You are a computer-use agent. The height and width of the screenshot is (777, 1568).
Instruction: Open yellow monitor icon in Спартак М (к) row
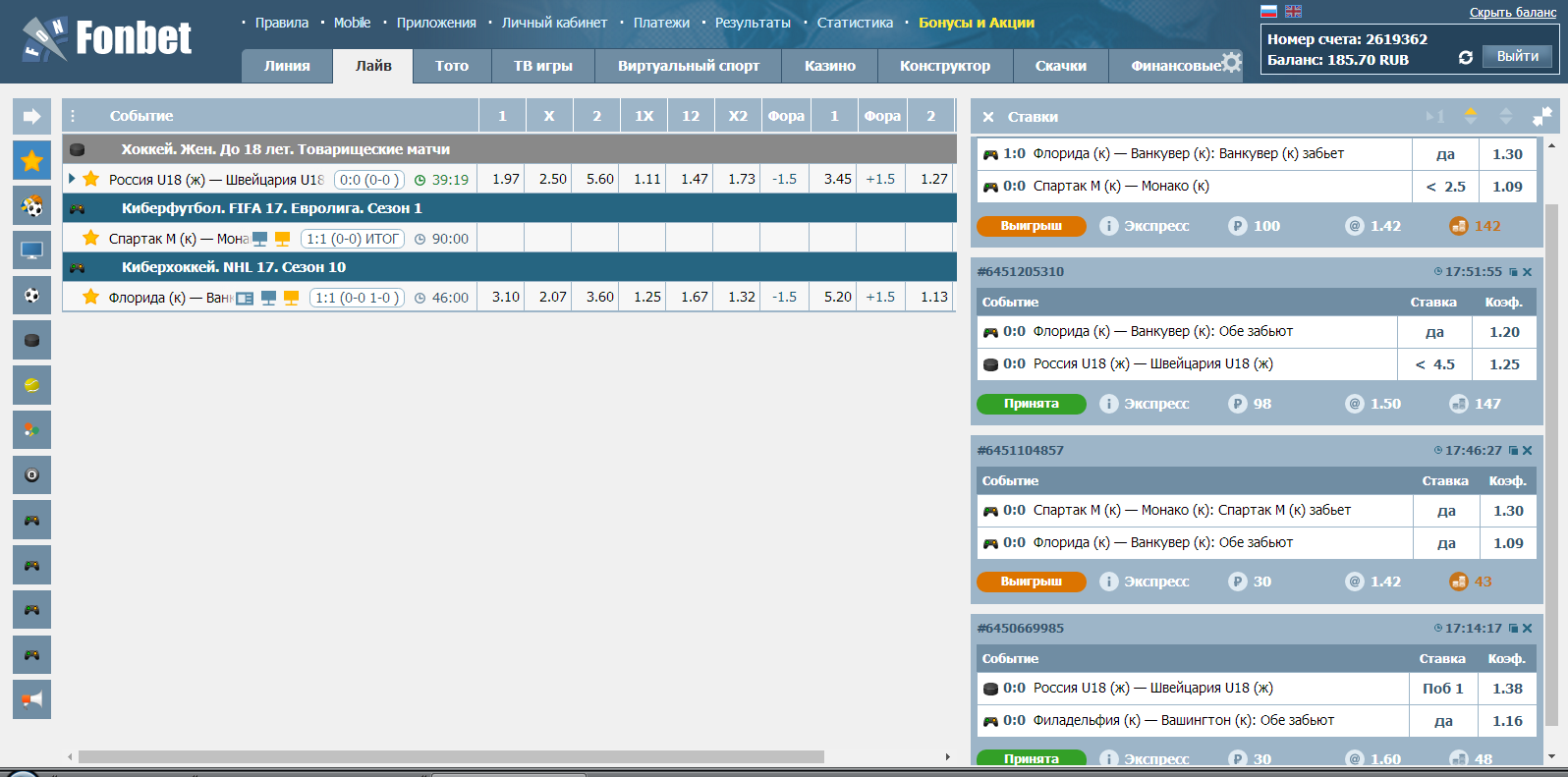click(x=283, y=239)
